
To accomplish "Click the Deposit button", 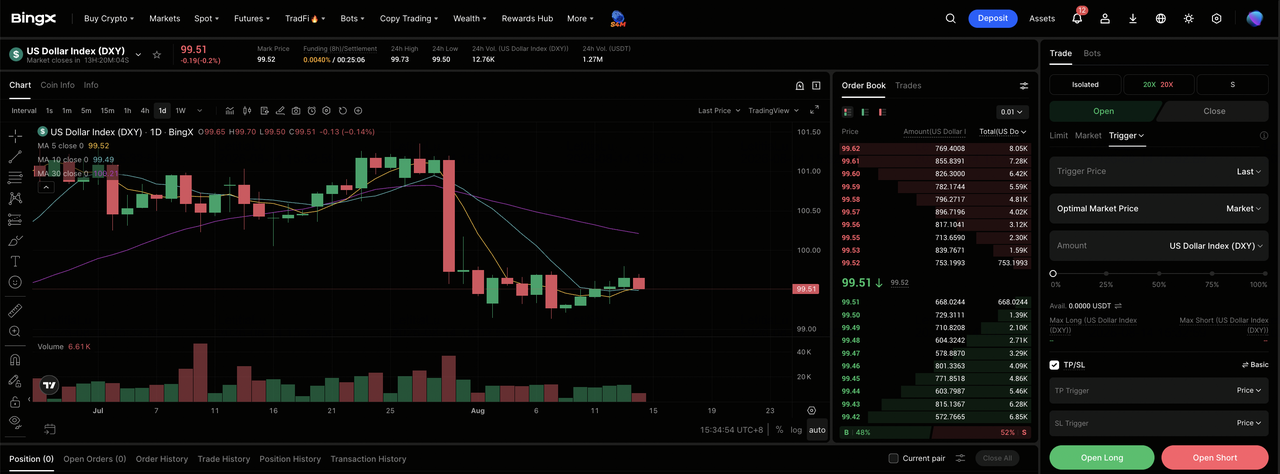I will (992, 18).
